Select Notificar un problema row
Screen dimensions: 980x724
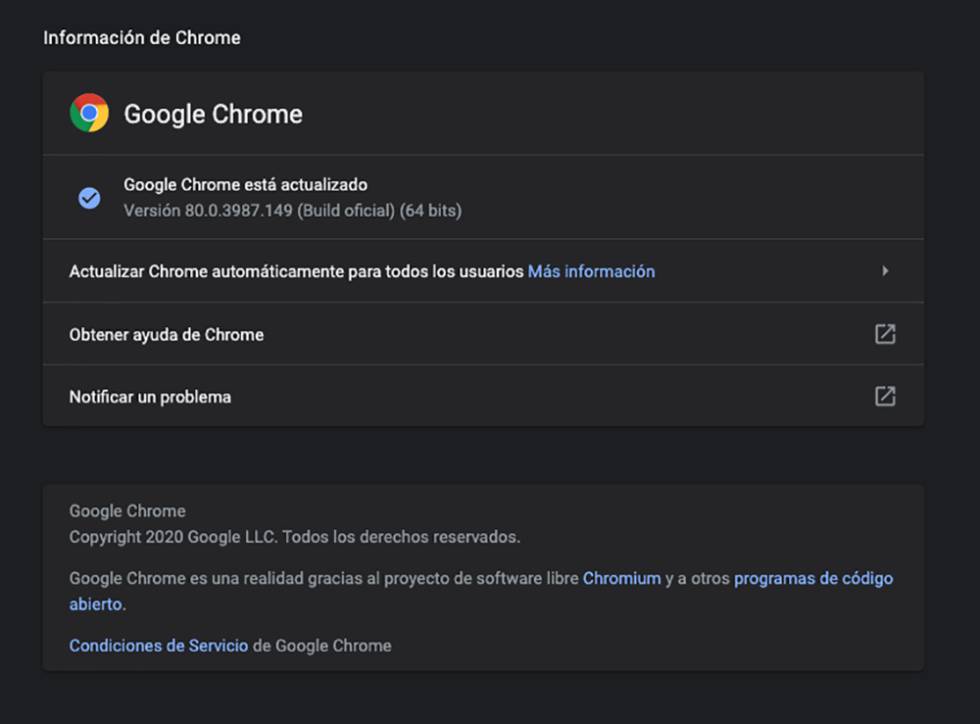[483, 396]
